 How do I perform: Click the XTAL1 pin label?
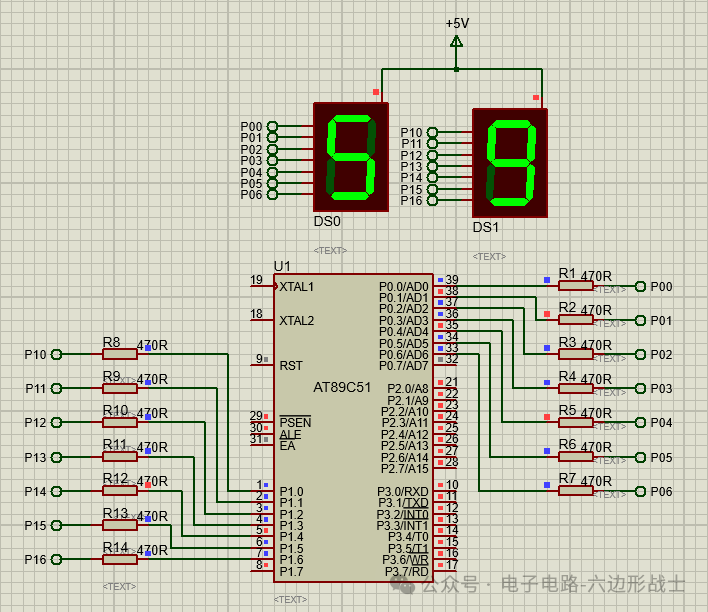[x=296, y=287]
